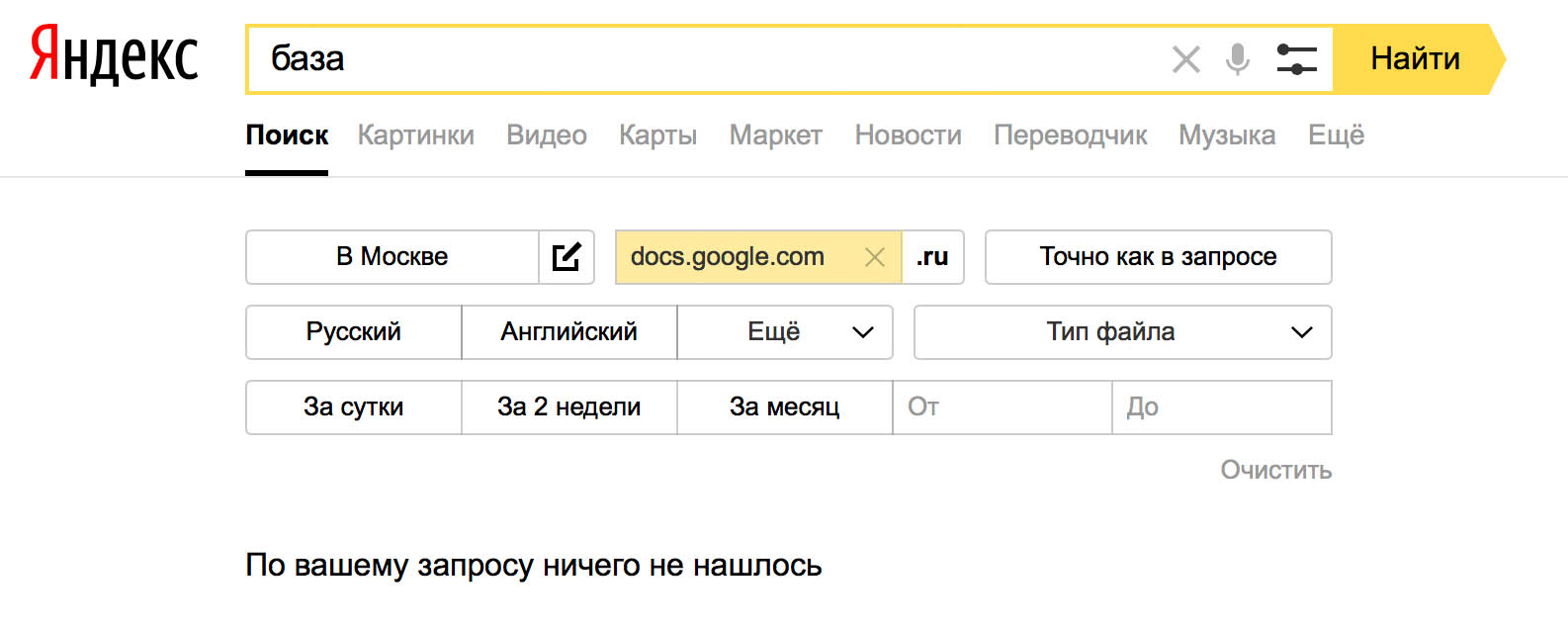Go to the Маркет tab

pos(776,135)
